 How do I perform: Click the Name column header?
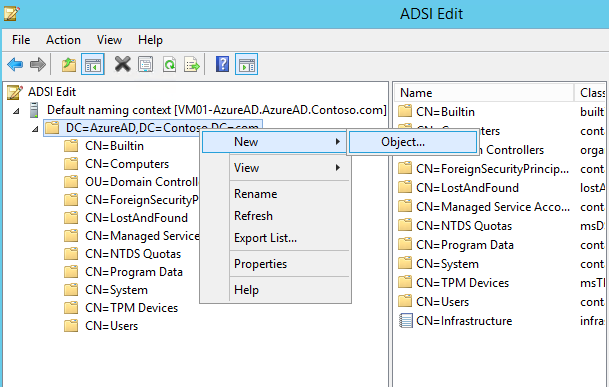484,93
